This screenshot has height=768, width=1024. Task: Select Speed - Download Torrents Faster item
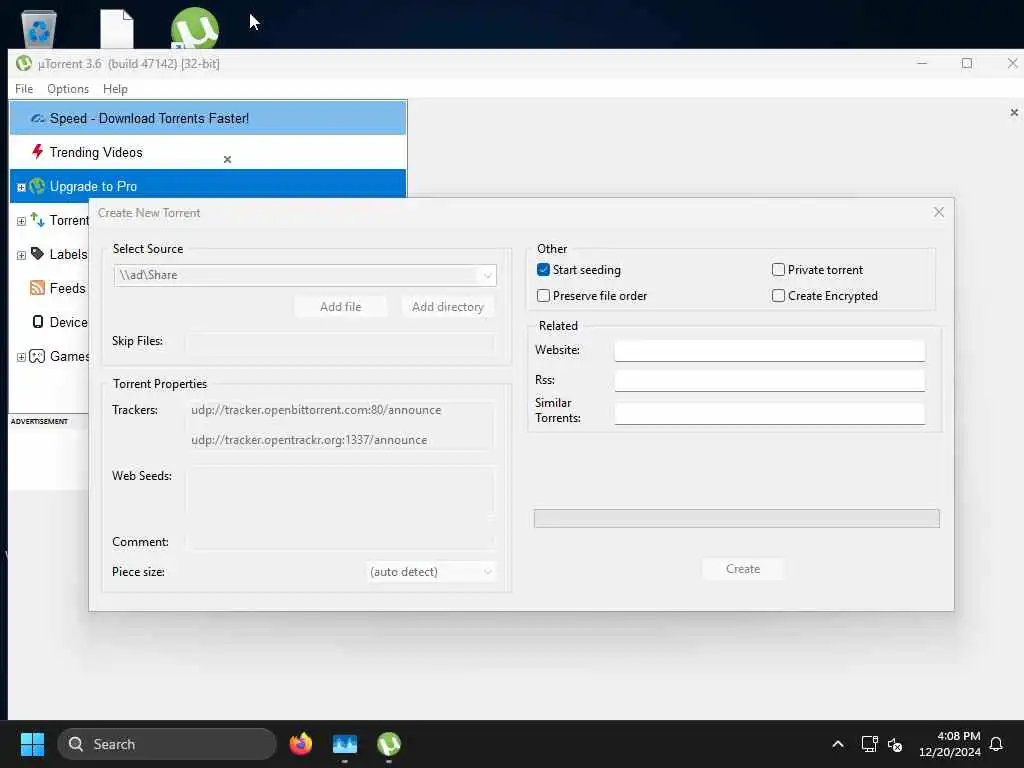pos(208,118)
